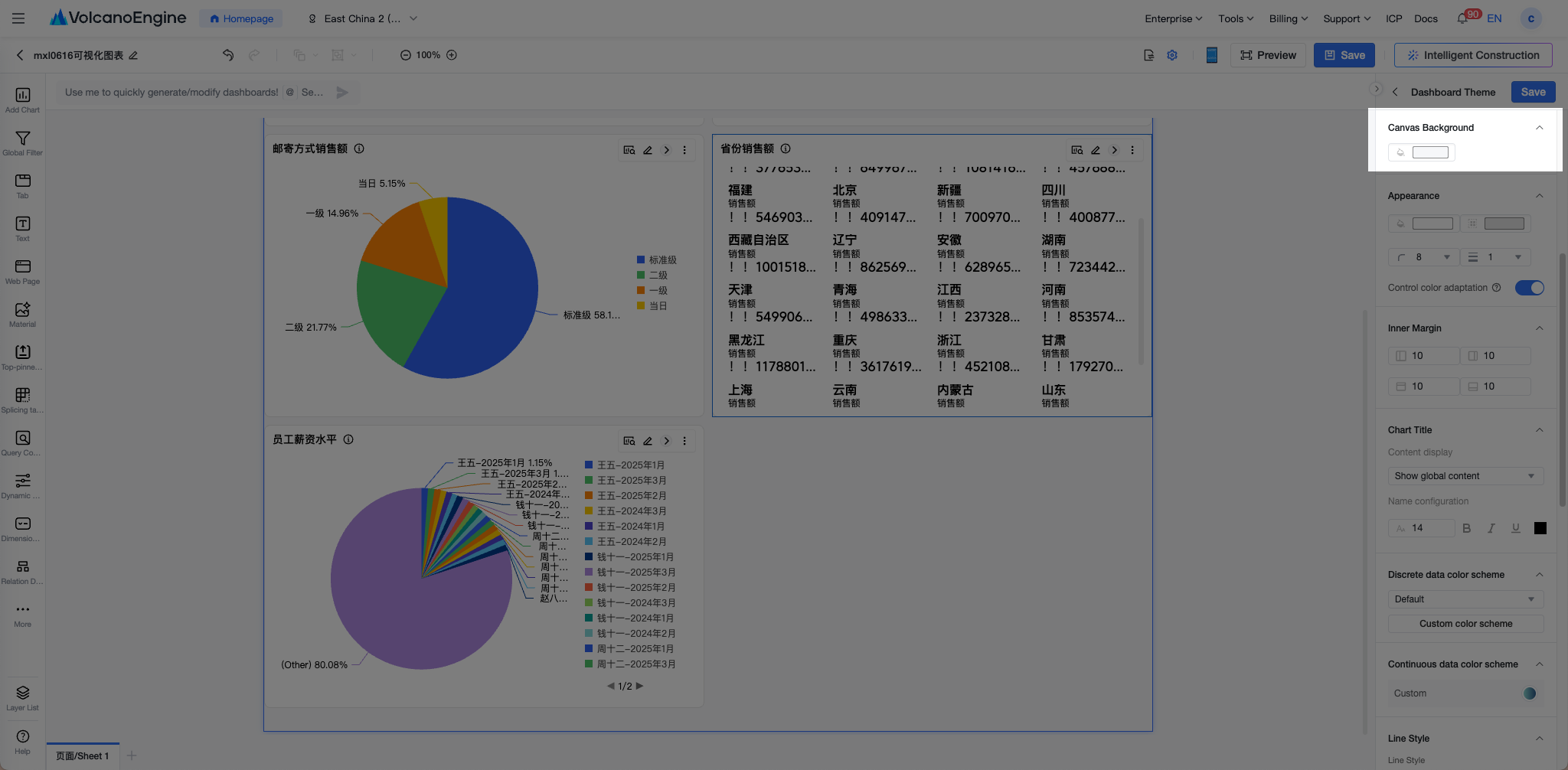The height and width of the screenshot is (770, 1568).
Task: Toggle italic for chart title
Action: [x=1491, y=528]
